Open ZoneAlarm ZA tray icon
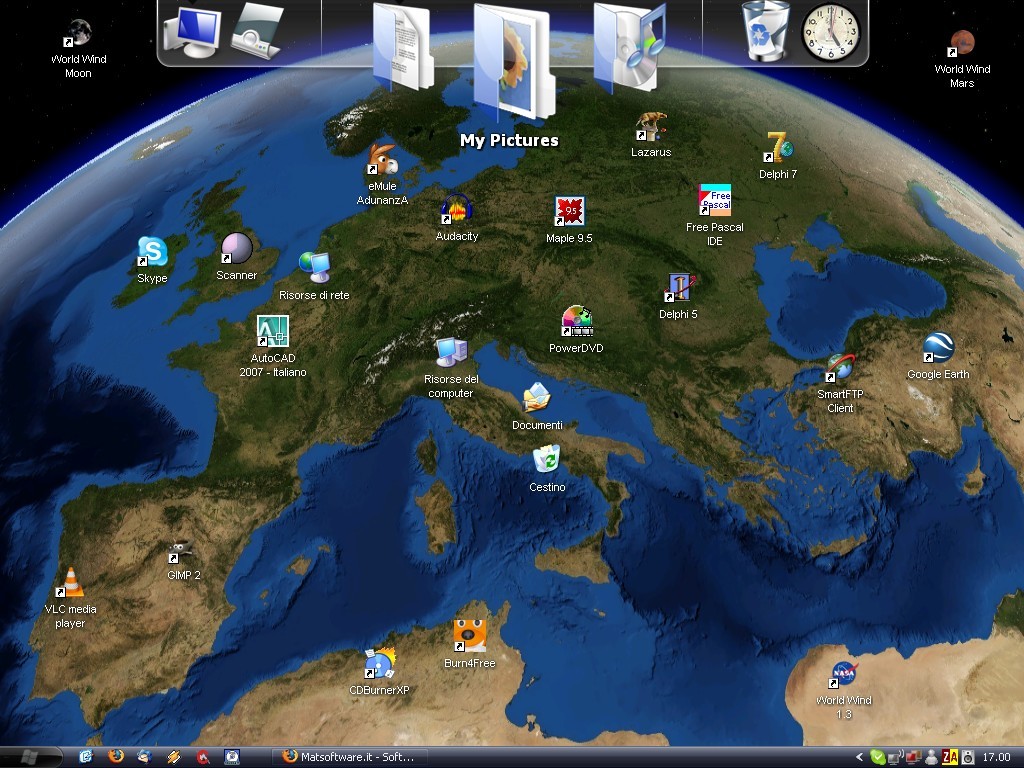The width and height of the screenshot is (1024, 768). pos(950,758)
